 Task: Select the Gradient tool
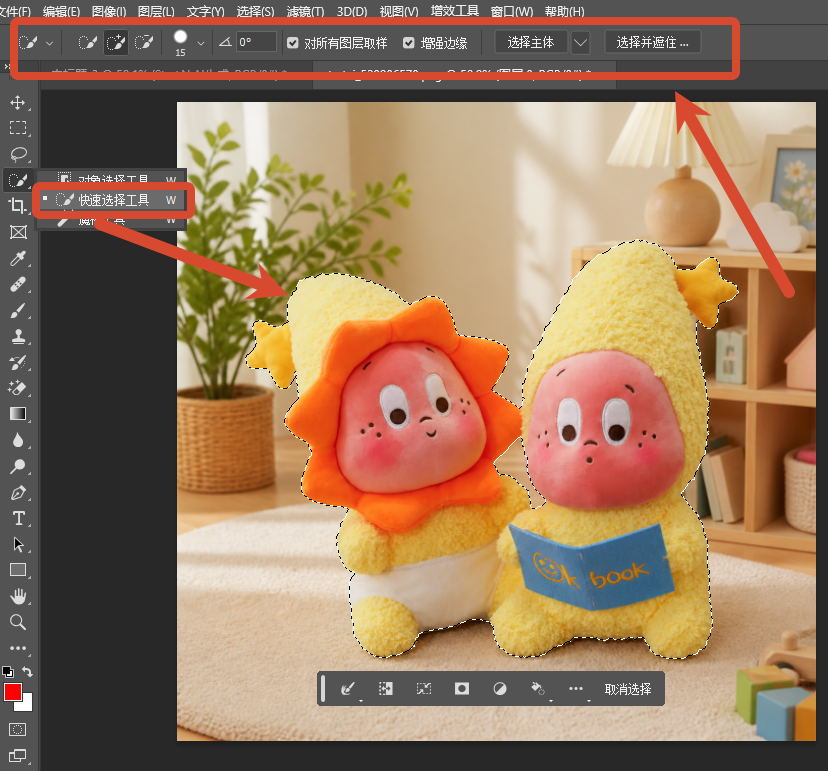coord(18,414)
